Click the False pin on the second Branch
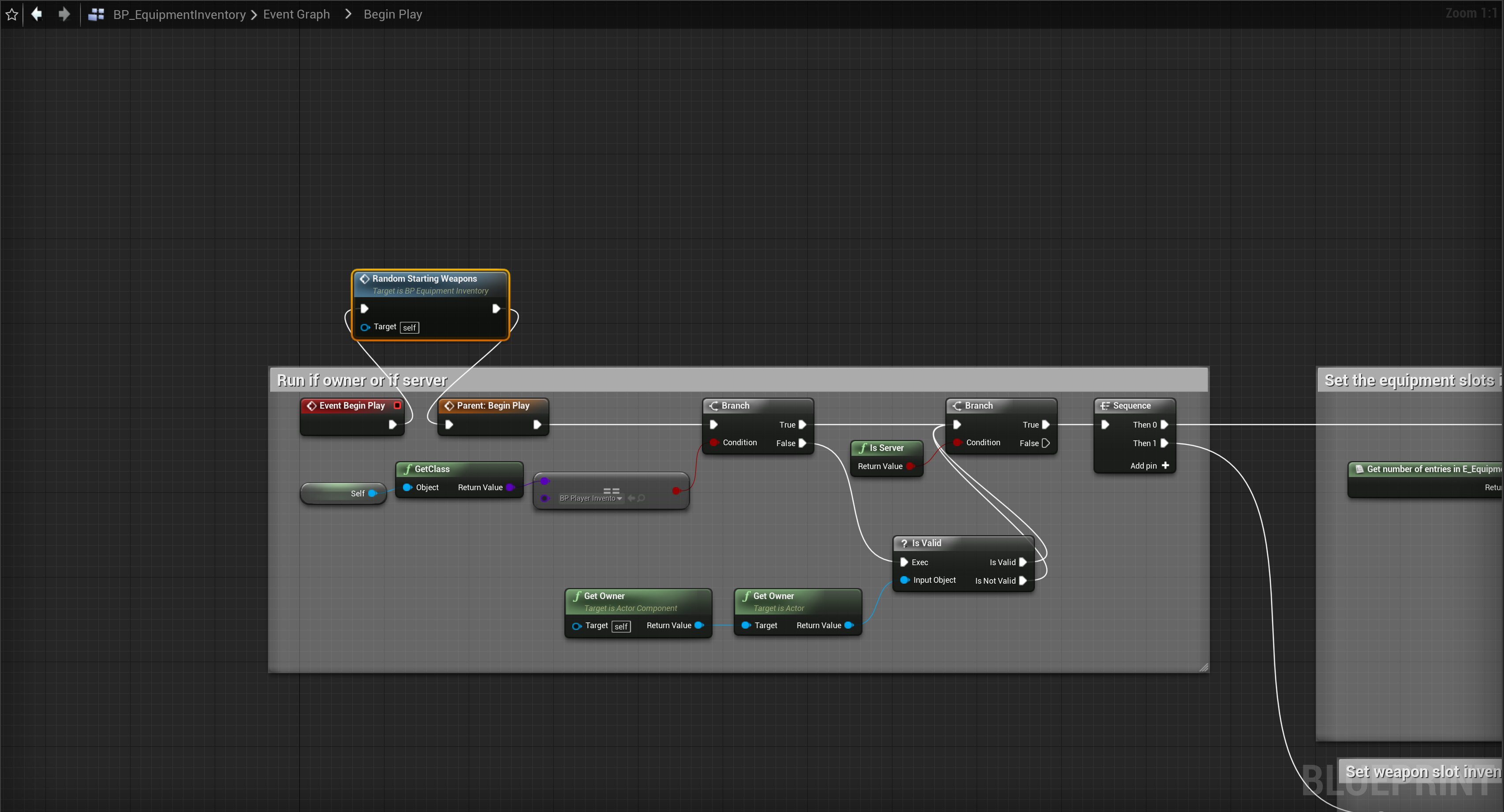Image resolution: width=1504 pixels, height=812 pixels. coord(1045,443)
